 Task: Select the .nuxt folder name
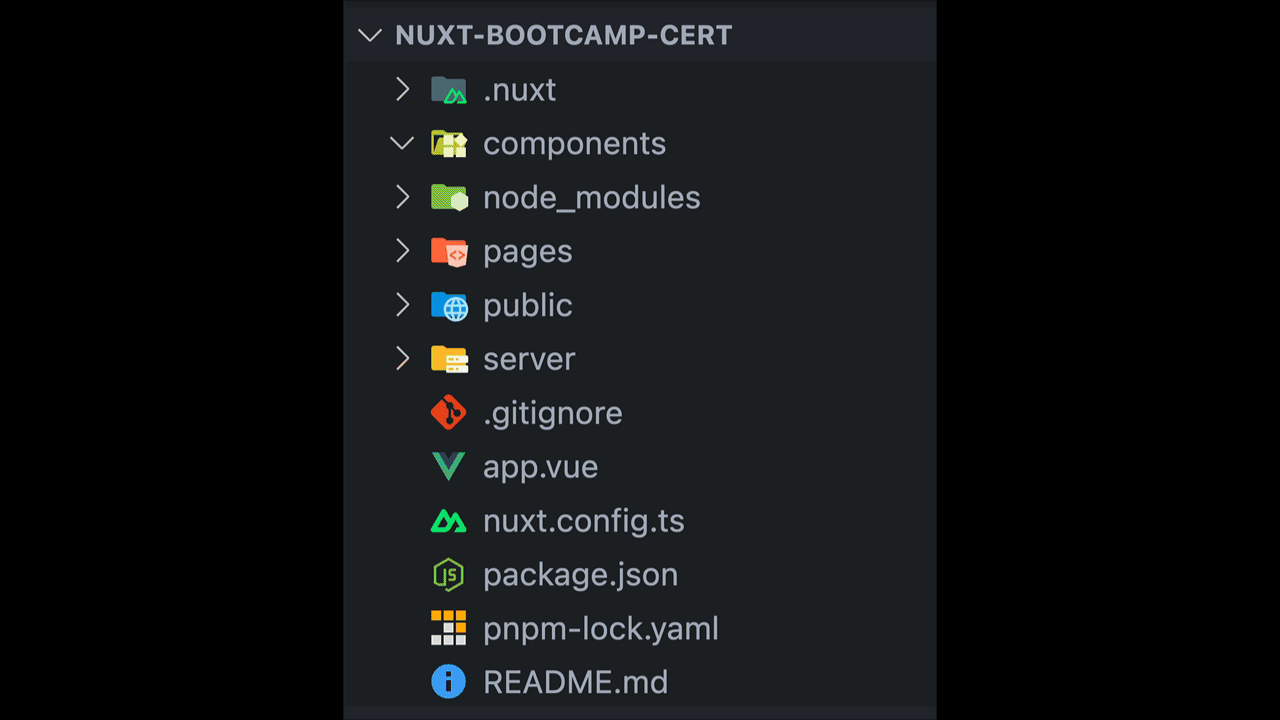click(x=519, y=90)
